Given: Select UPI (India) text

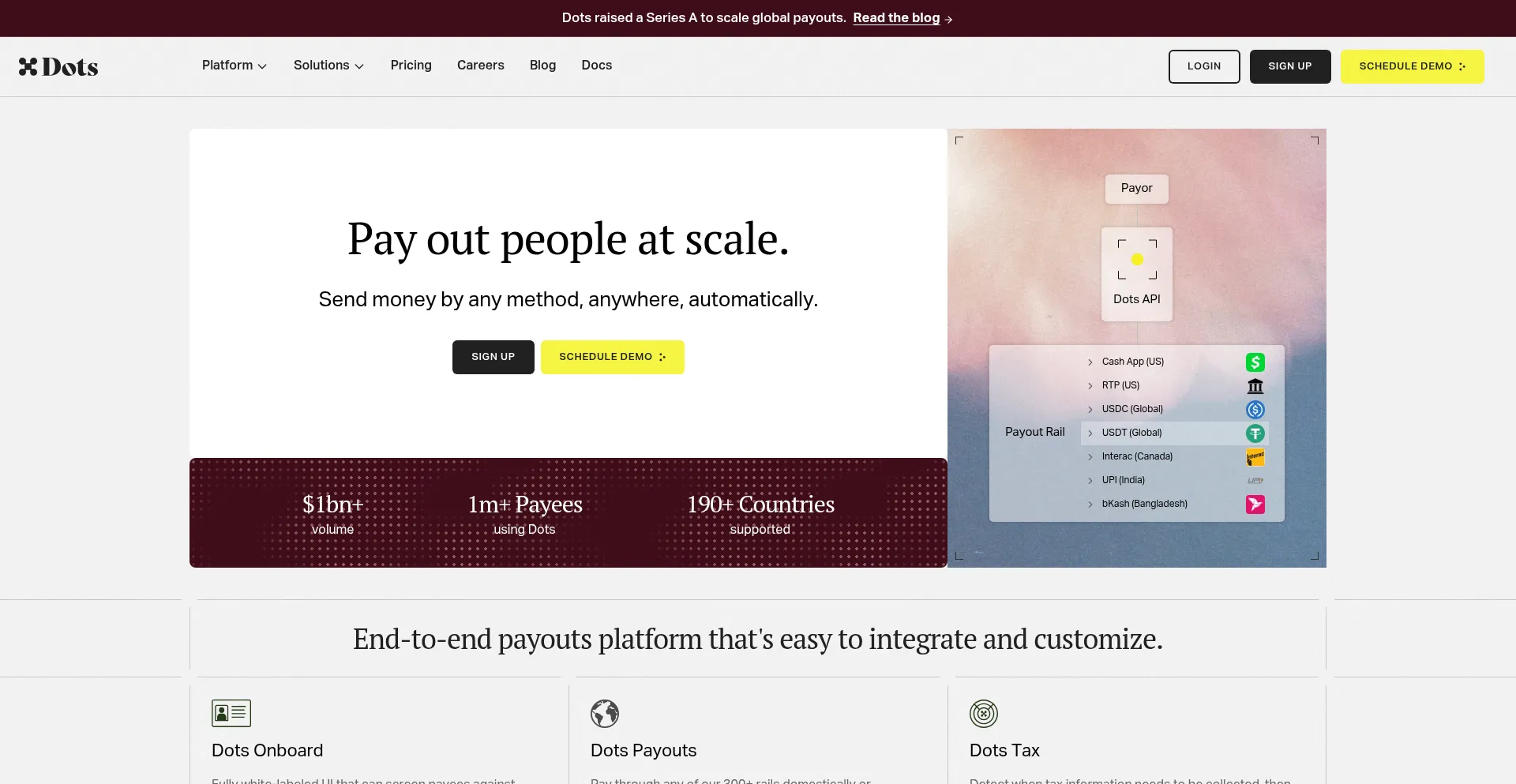Looking at the screenshot, I should (x=1123, y=480).
